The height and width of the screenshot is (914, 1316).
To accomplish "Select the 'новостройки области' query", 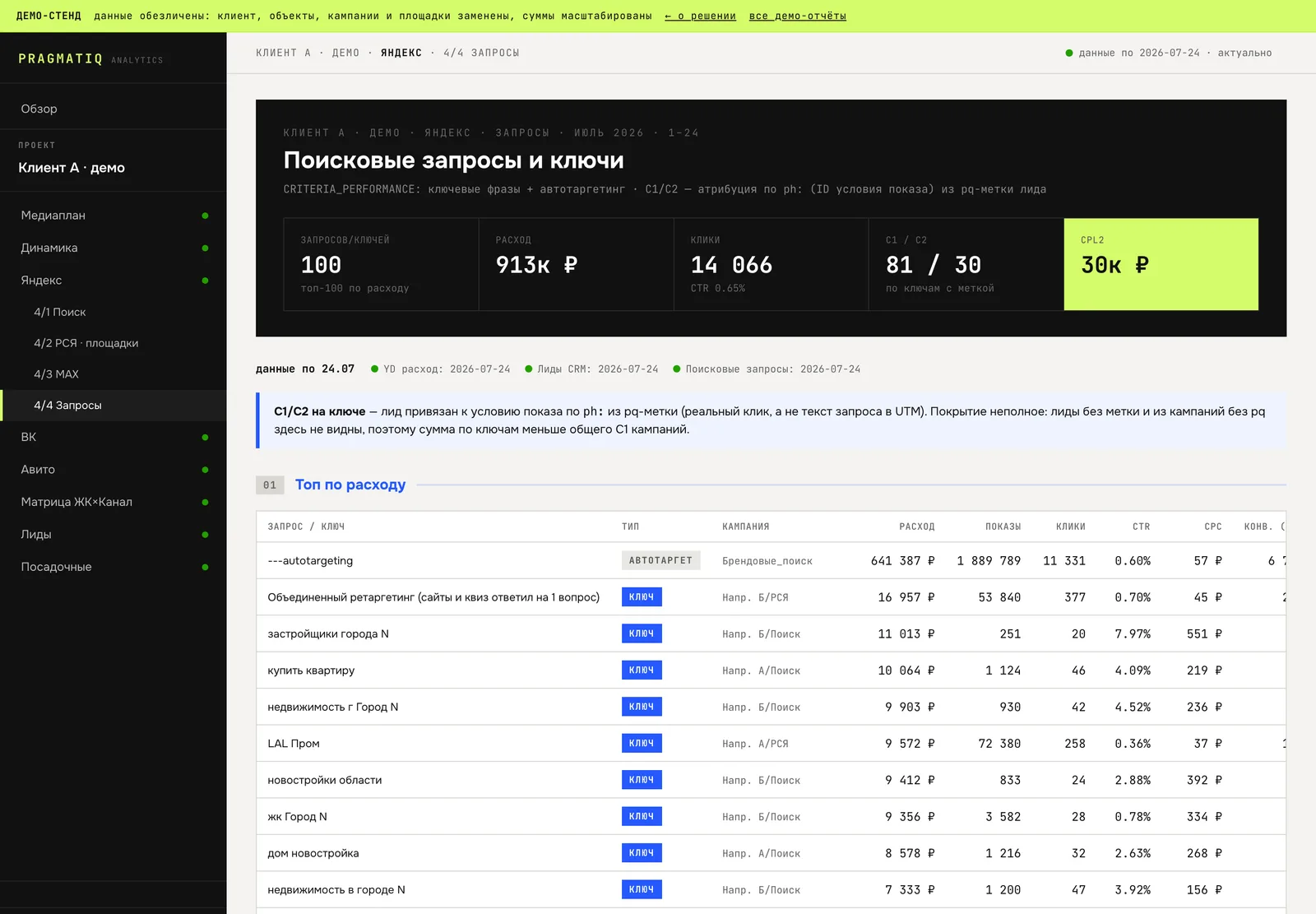I will click(325, 780).
